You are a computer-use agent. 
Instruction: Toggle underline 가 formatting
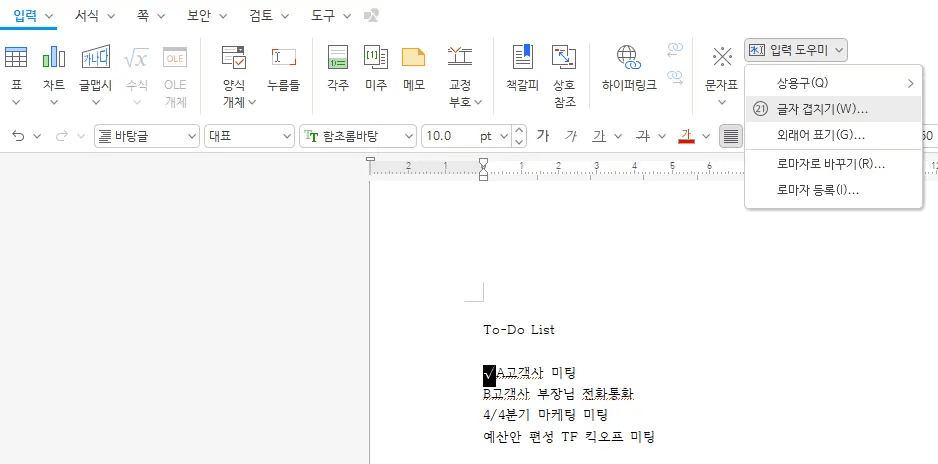[598, 136]
